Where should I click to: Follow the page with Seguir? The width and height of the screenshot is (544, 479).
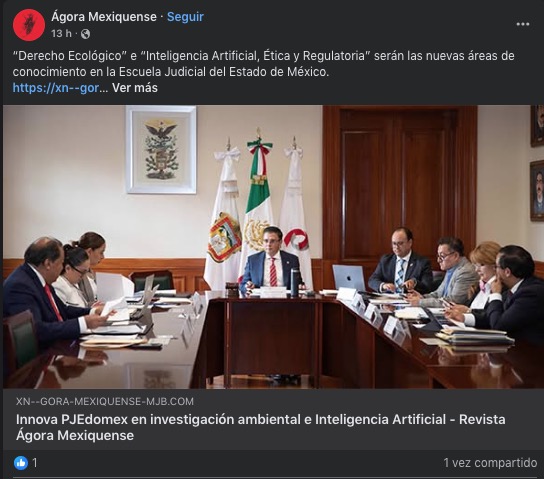pyautogui.click(x=185, y=17)
